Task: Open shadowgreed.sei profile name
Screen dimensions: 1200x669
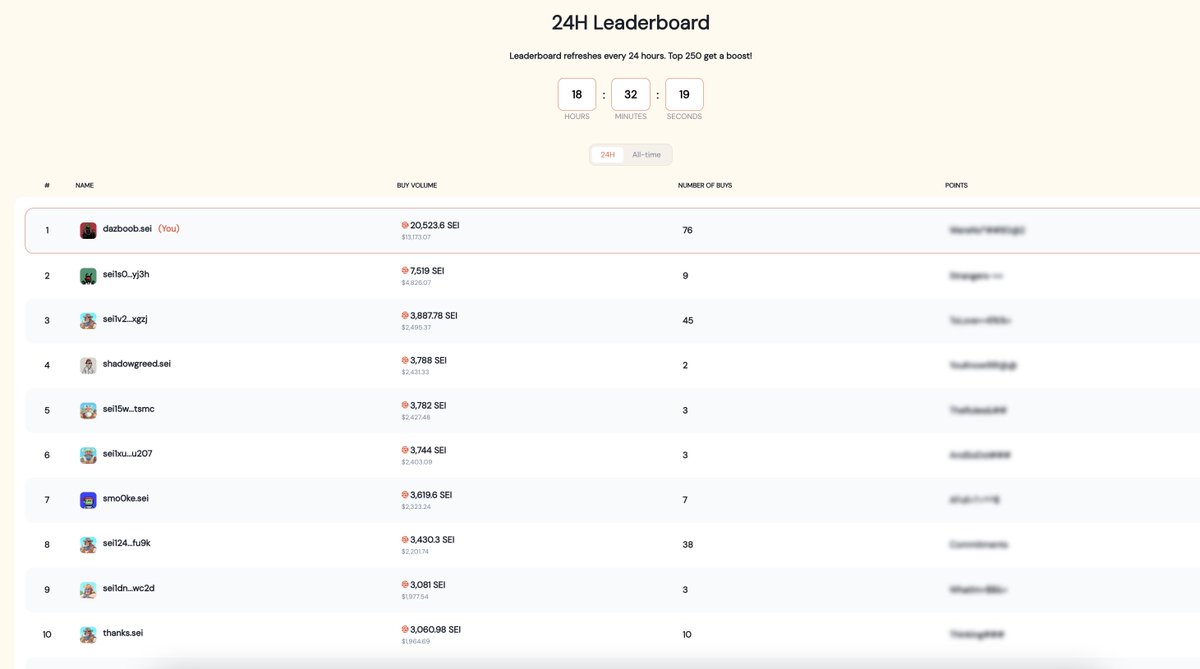Action: pos(137,363)
